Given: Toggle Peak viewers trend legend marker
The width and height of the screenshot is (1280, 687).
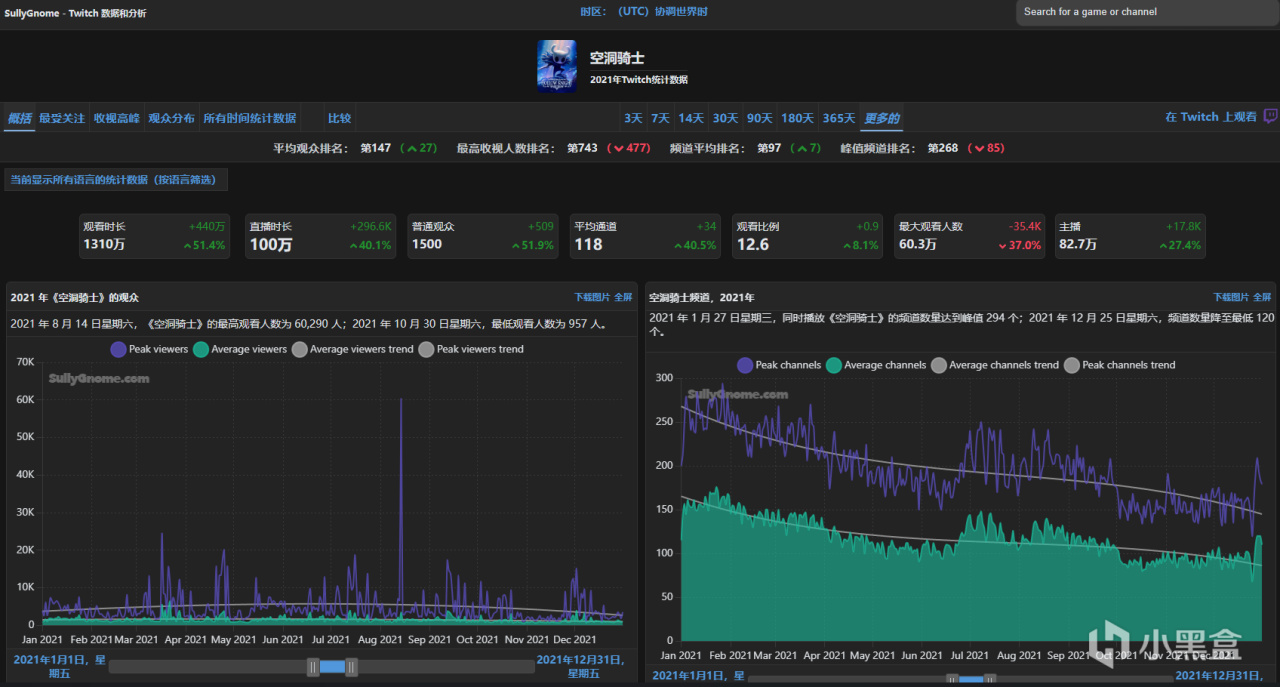Looking at the screenshot, I should click(x=427, y=349).
